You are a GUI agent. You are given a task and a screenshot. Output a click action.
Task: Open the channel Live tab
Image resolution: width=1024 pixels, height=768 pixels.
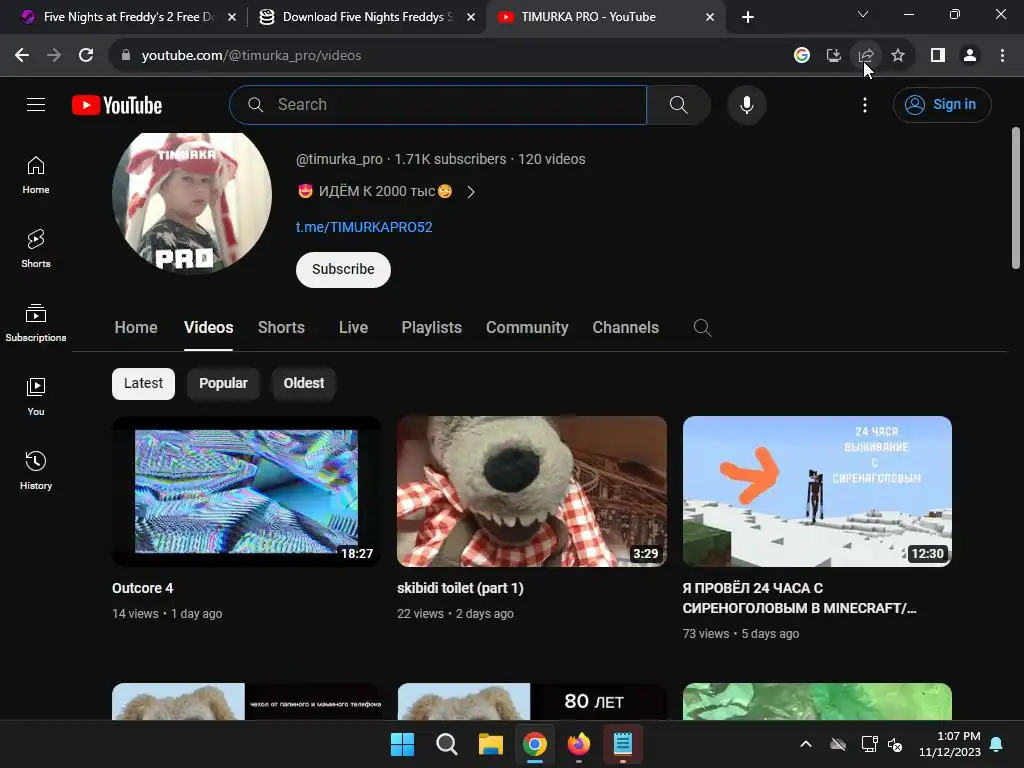(x=353, y=328)
